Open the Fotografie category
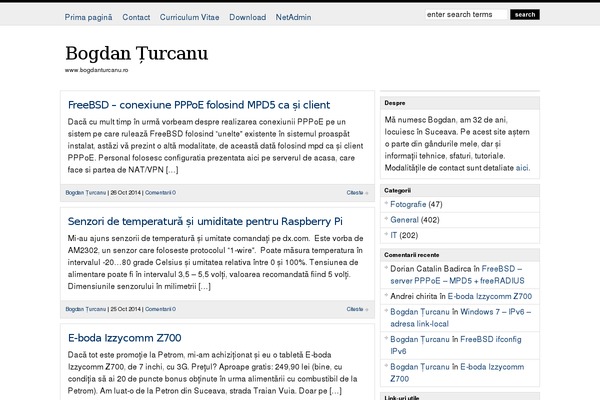This screenshot has width=600, height=400. click(408, 204)
